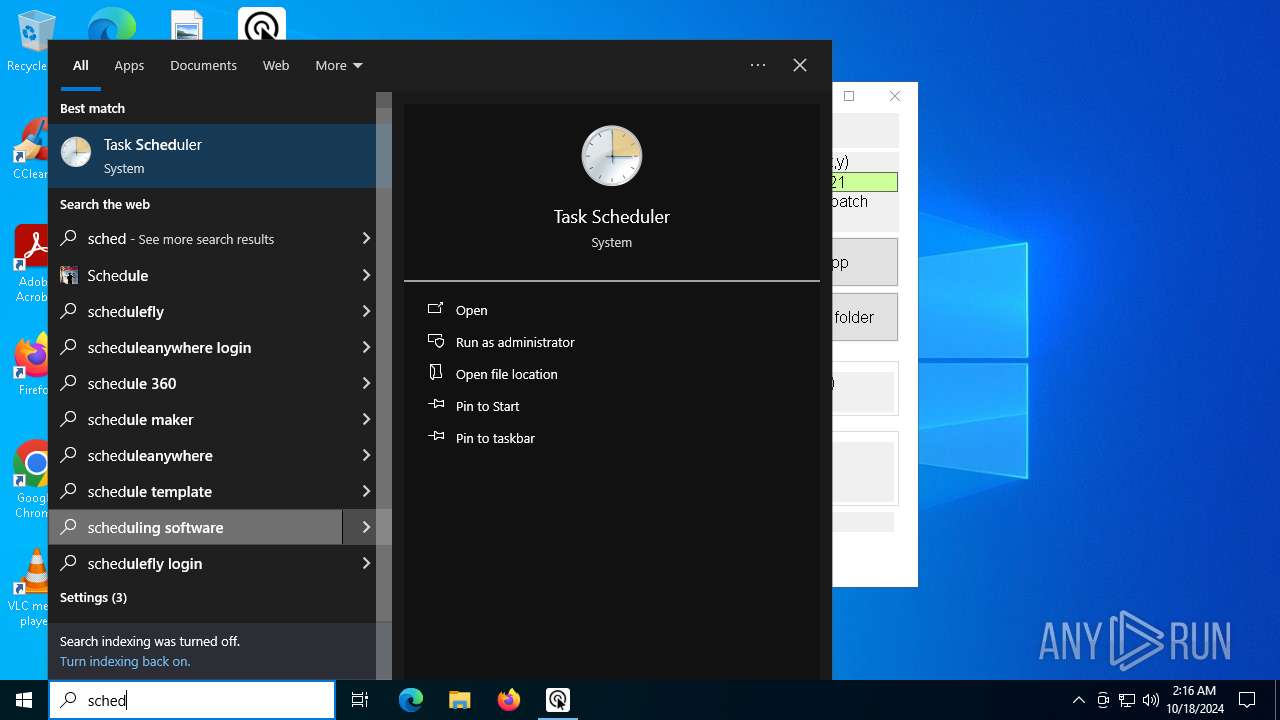The image size is (1280, 720).
Task: Expand arrow for 'sched - See more search results'
Action: point(366,239)
